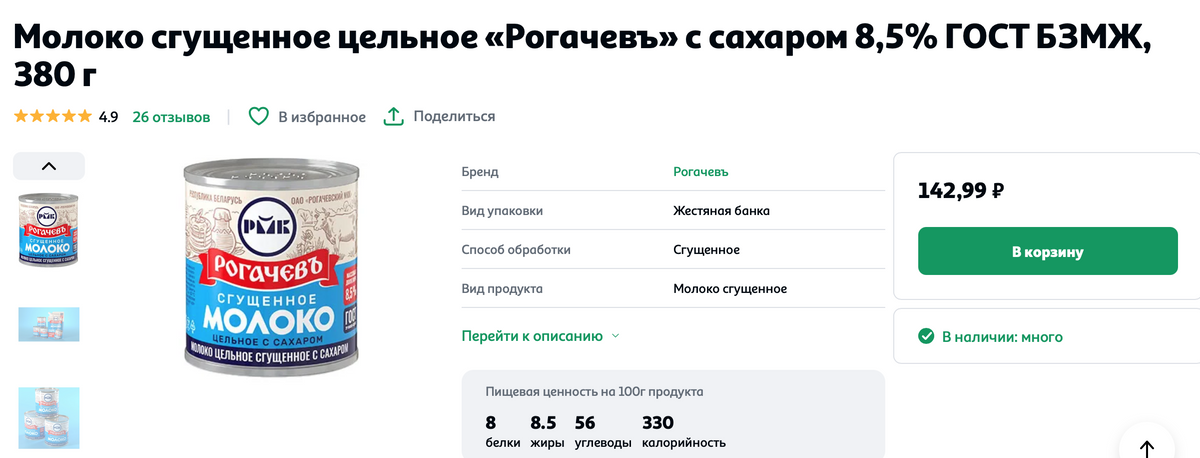Open the Рогачевъ brand link

[x=701, y=172]
